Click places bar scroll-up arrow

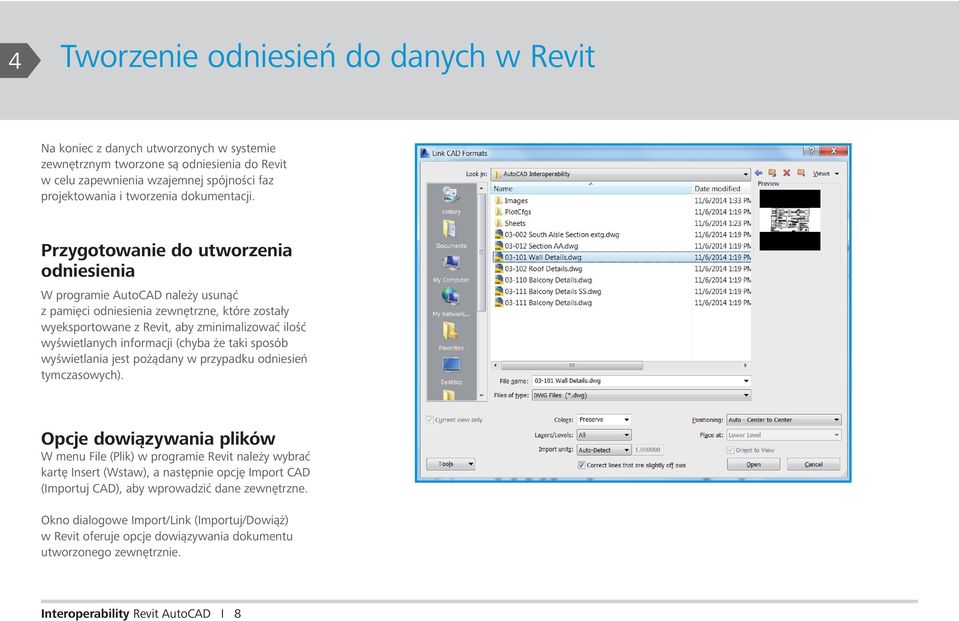(x=482, y=188)
